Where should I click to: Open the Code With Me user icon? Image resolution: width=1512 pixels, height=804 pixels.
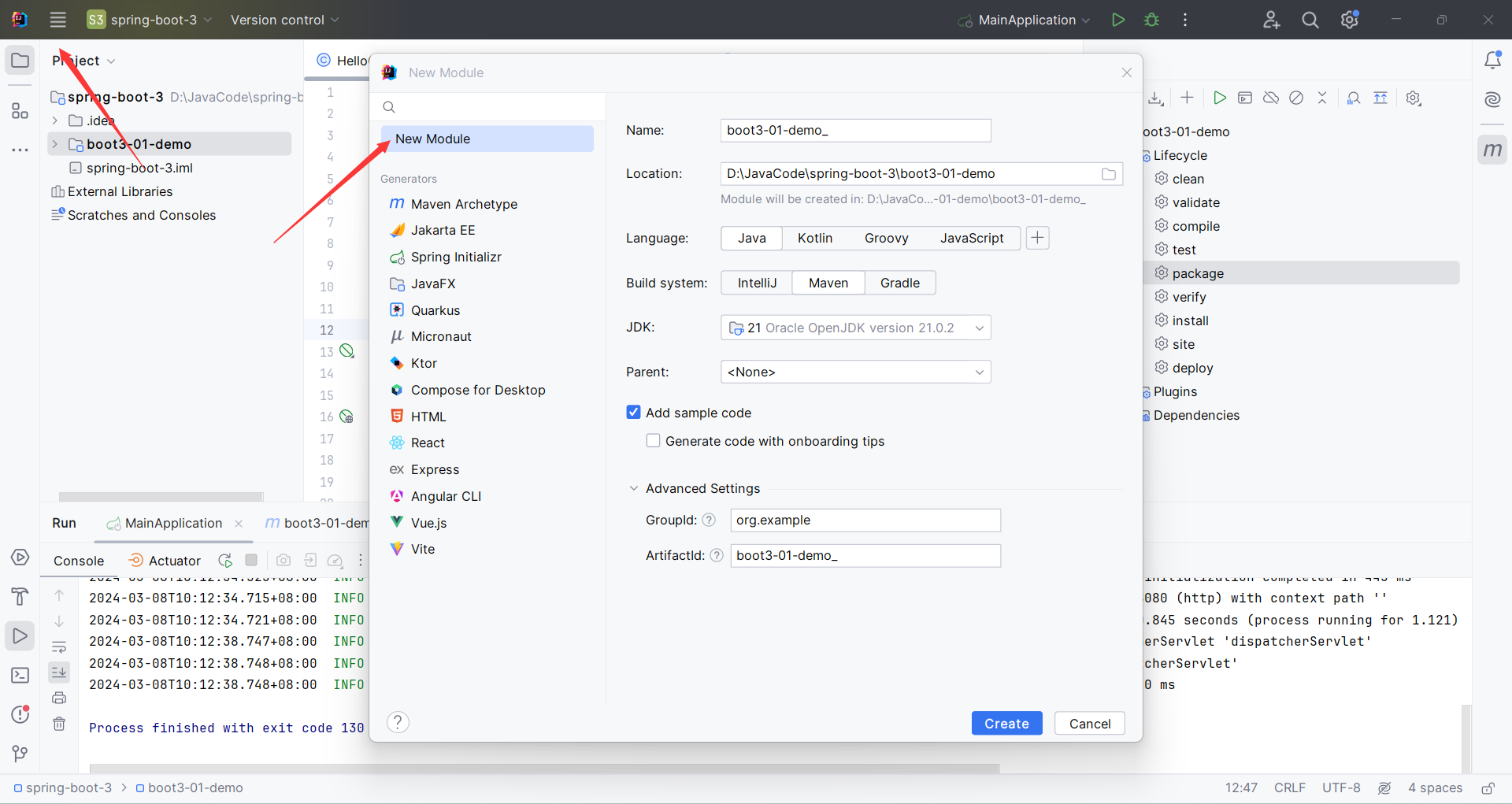(1271, 20)
